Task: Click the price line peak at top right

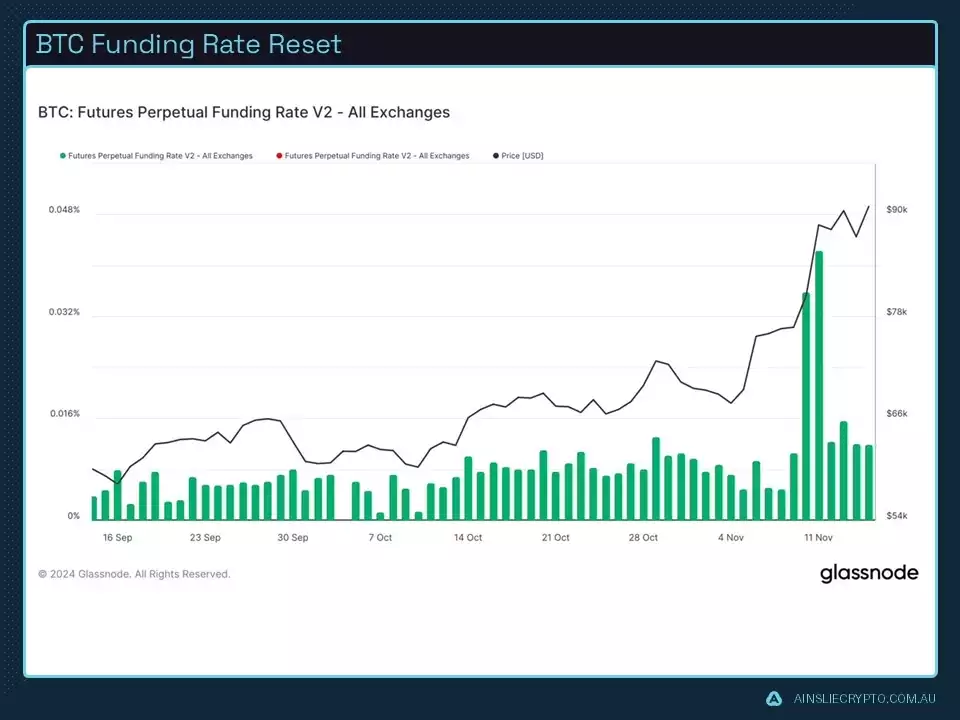Action: tap(868, 207)
